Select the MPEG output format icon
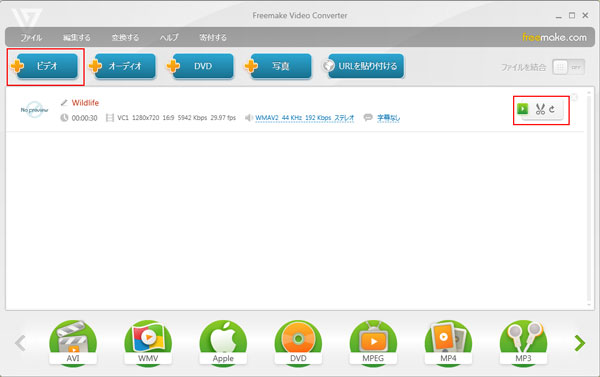This screenshot has height=377, width=600. (373, 343)
